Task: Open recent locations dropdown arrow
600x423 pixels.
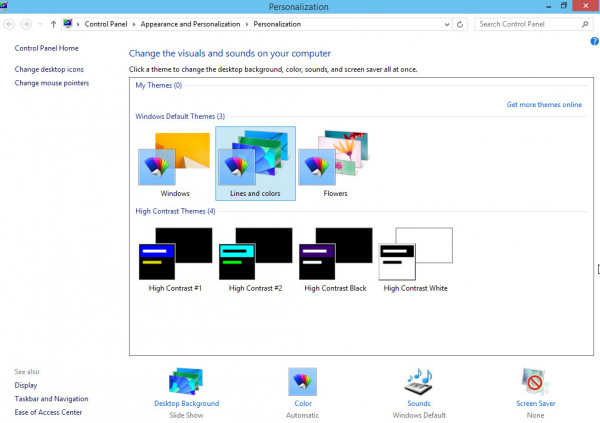Action: tap(40, 24)
